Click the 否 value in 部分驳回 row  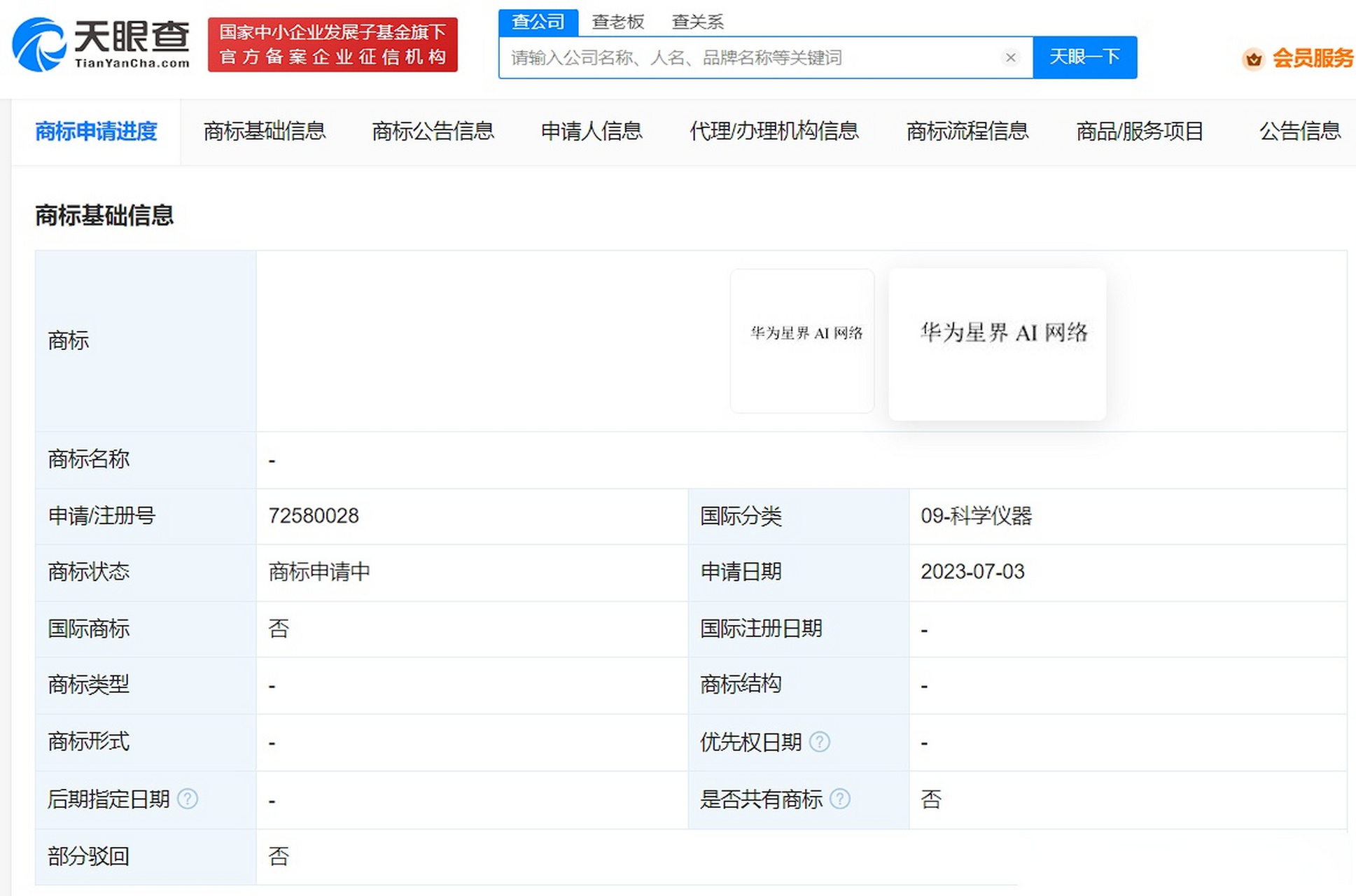[x=279, y=857]
